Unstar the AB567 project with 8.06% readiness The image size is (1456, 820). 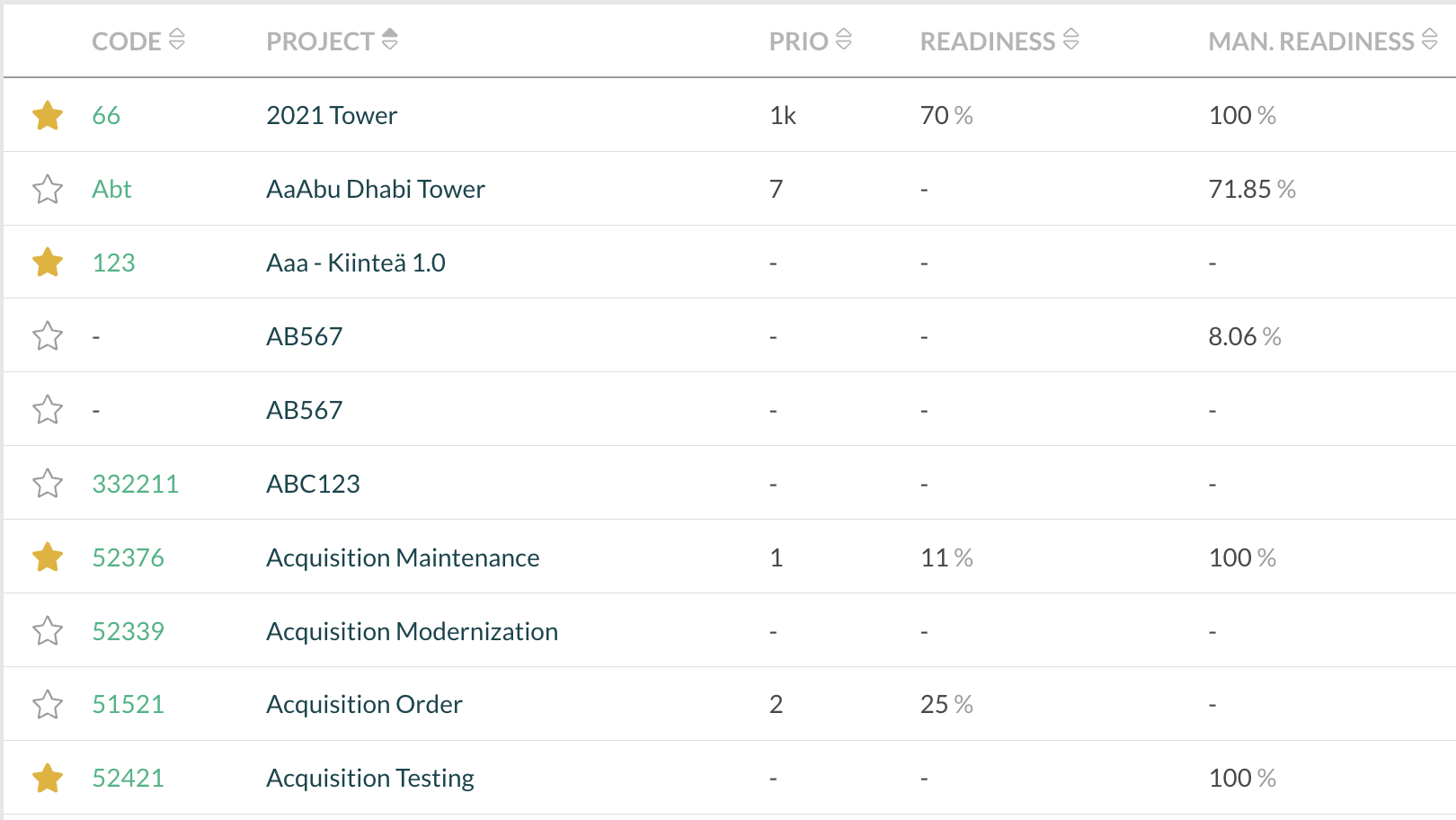coord(48,335)
